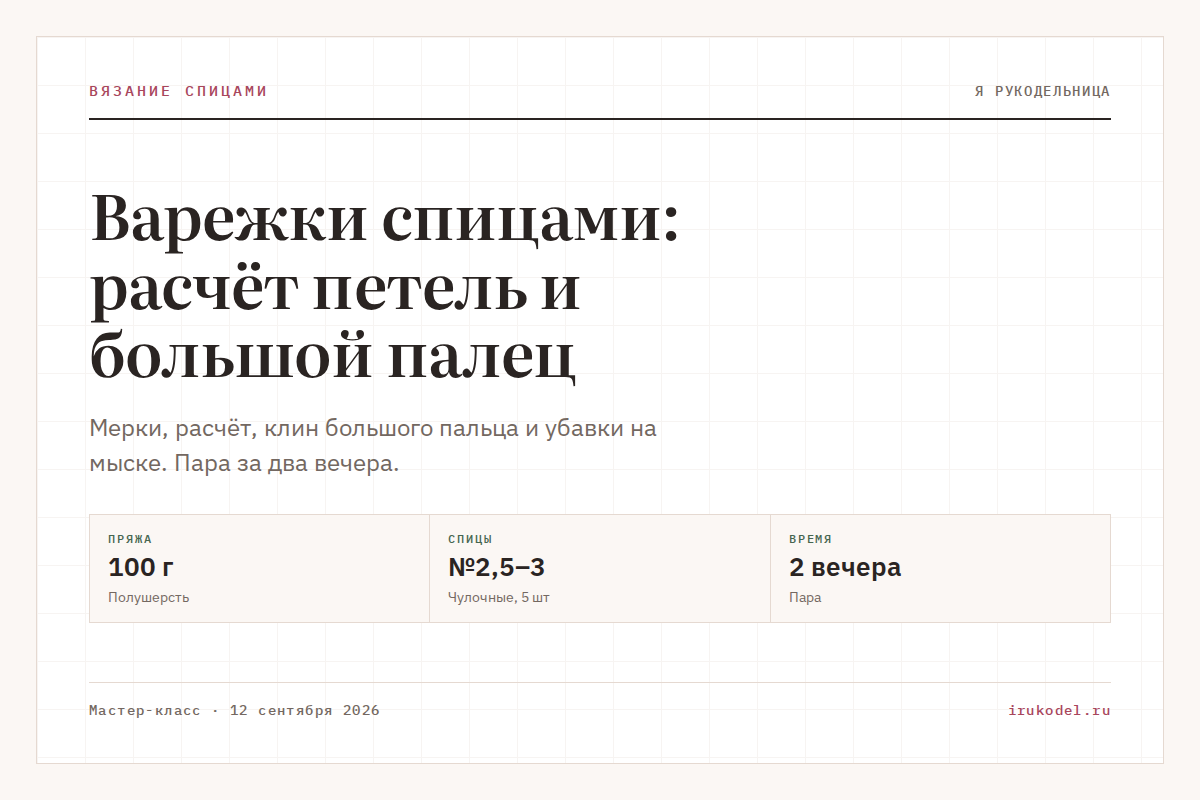The height and width of the screenshot is (800, 1200).
Task: Click the ВЯЗАНИЕ СПИЦАМИ category label
Action: 178,91
